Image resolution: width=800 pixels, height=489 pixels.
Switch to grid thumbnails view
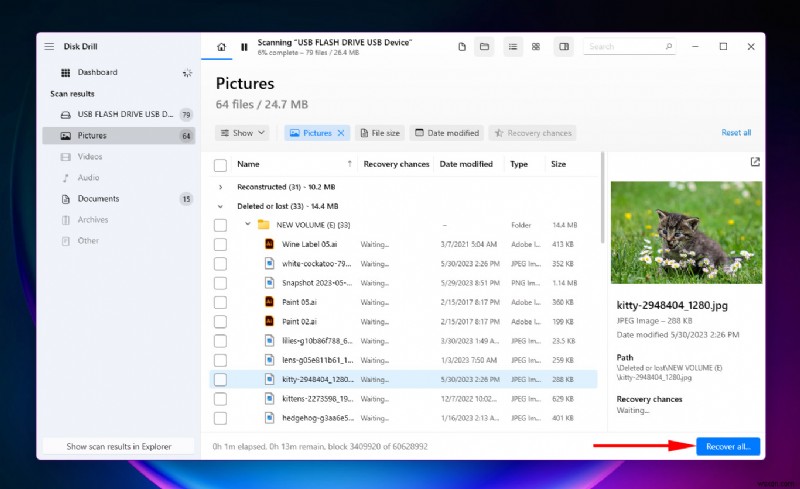coord(536,47)
